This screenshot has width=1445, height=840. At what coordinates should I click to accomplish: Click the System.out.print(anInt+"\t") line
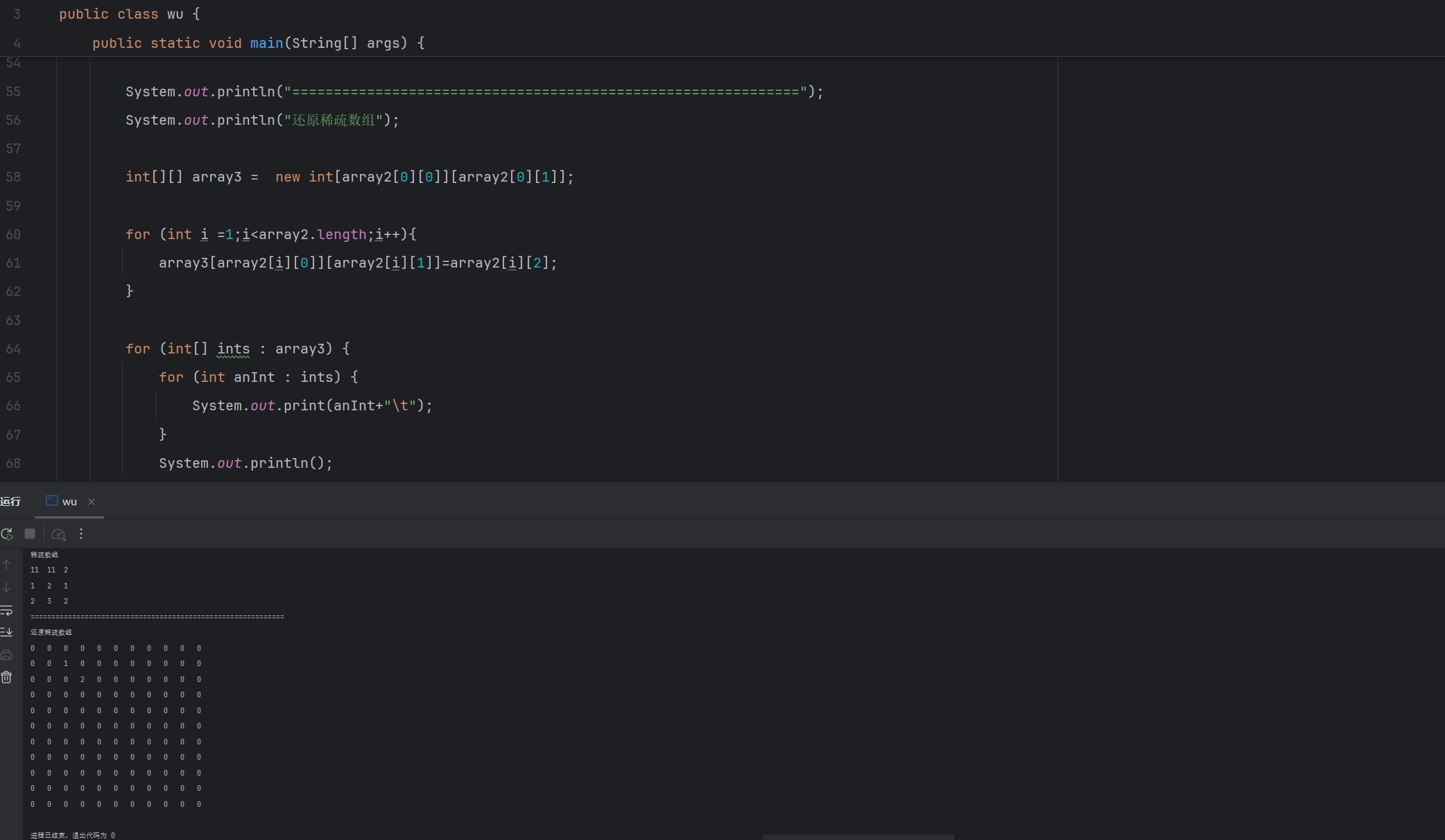pos(312,405)
